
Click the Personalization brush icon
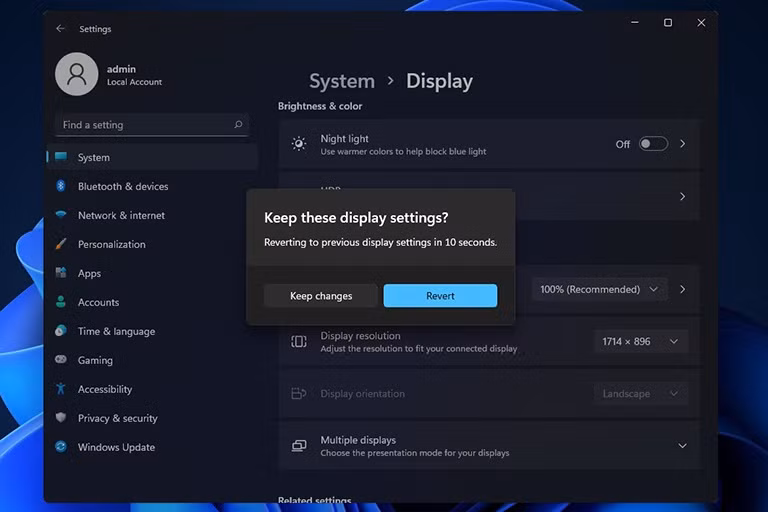[x=61, y=244]
